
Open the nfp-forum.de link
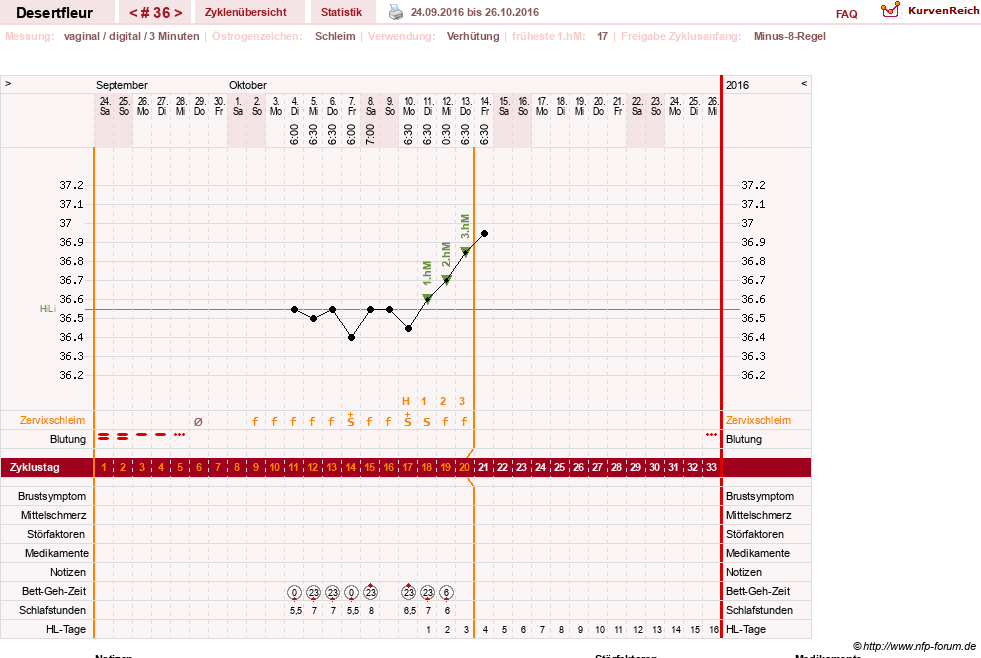(914, 646)
